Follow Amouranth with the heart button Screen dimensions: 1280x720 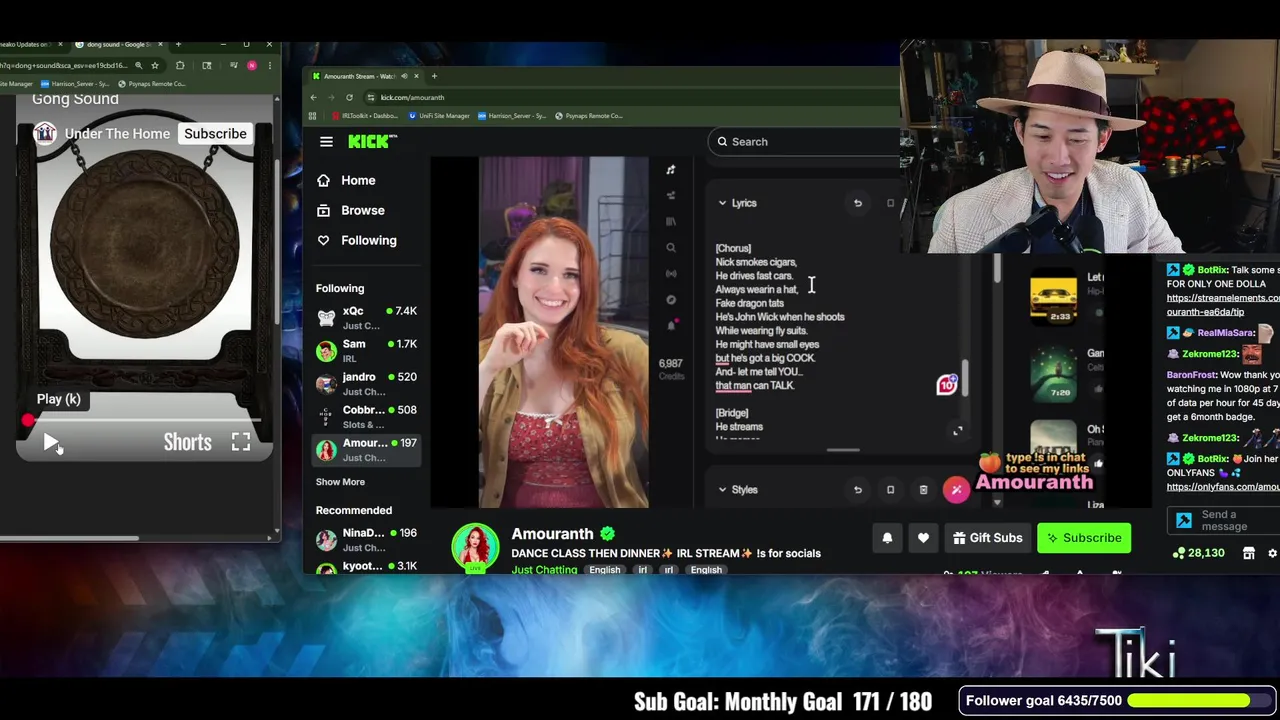923,538
